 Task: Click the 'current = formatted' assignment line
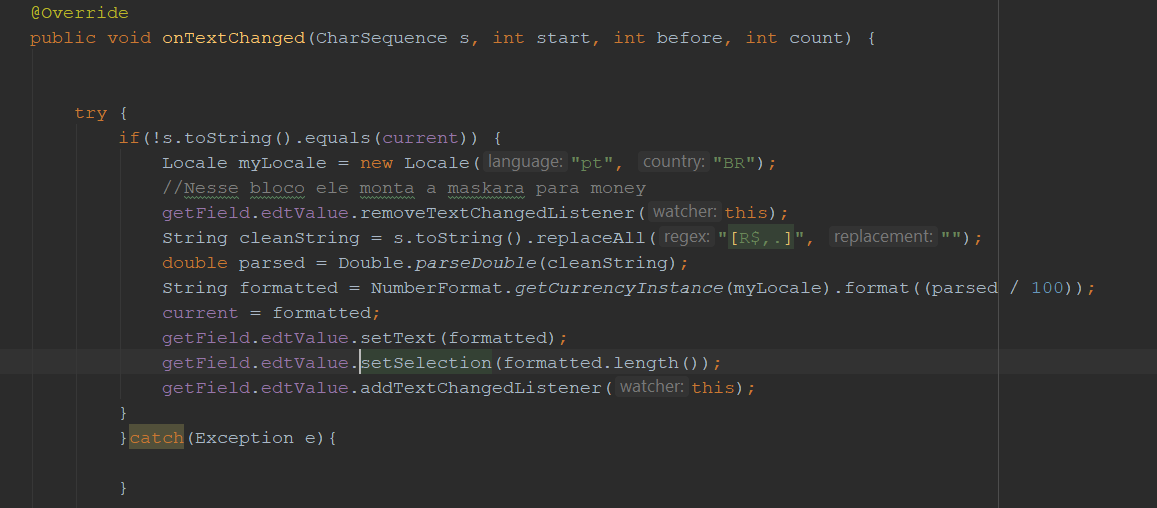[x=271, y=313]
